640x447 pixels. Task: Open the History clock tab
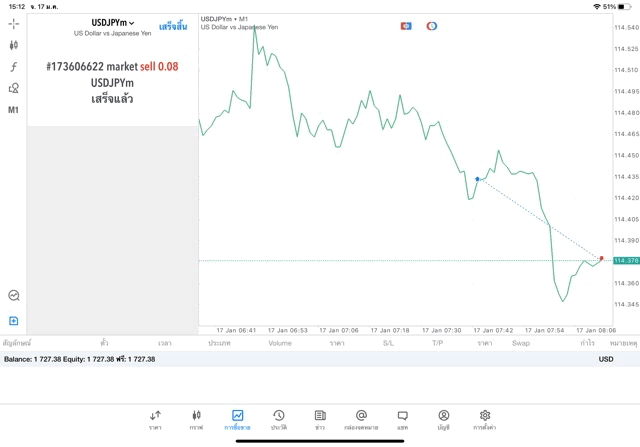(278, 419)
